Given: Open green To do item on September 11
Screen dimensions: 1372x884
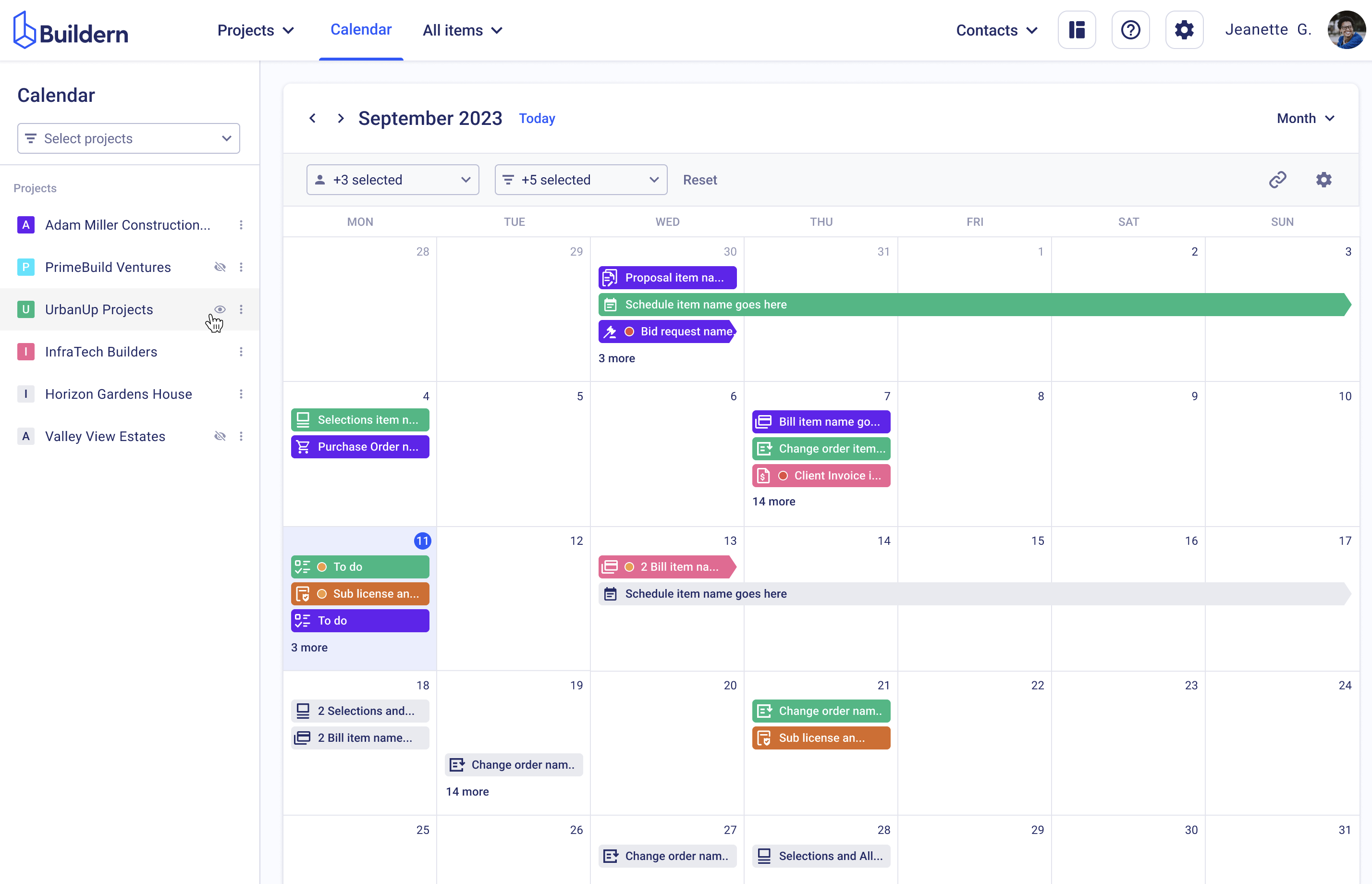Looking at the screenshot, I should coord(360,567).
